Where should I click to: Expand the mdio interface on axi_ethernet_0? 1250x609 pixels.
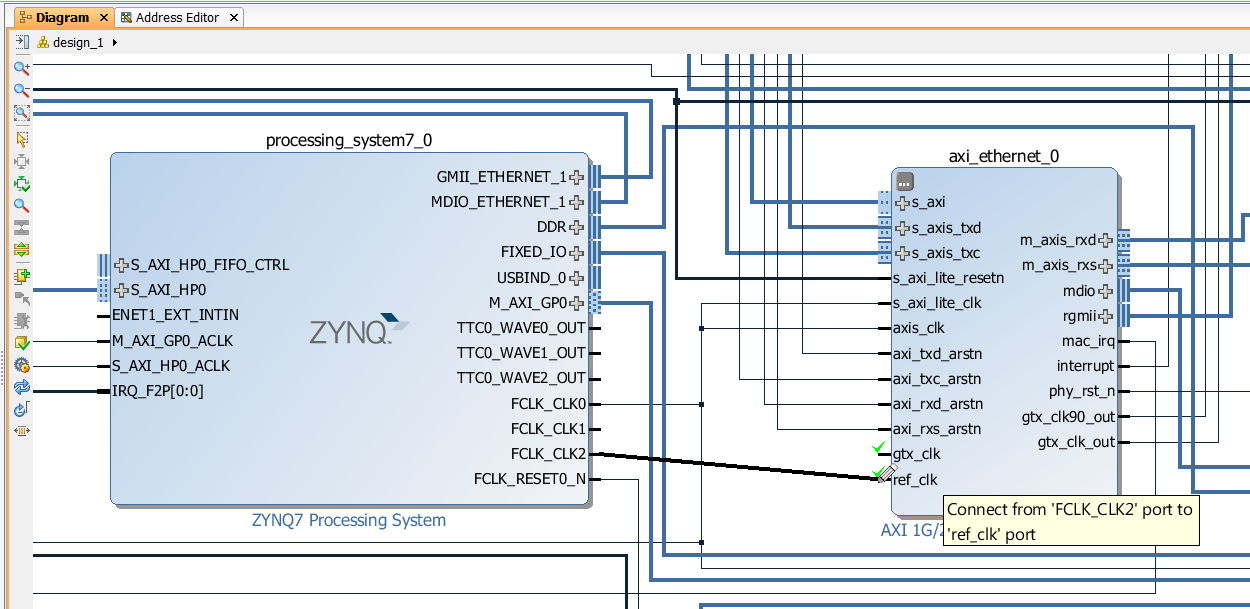pos(1105,291)
